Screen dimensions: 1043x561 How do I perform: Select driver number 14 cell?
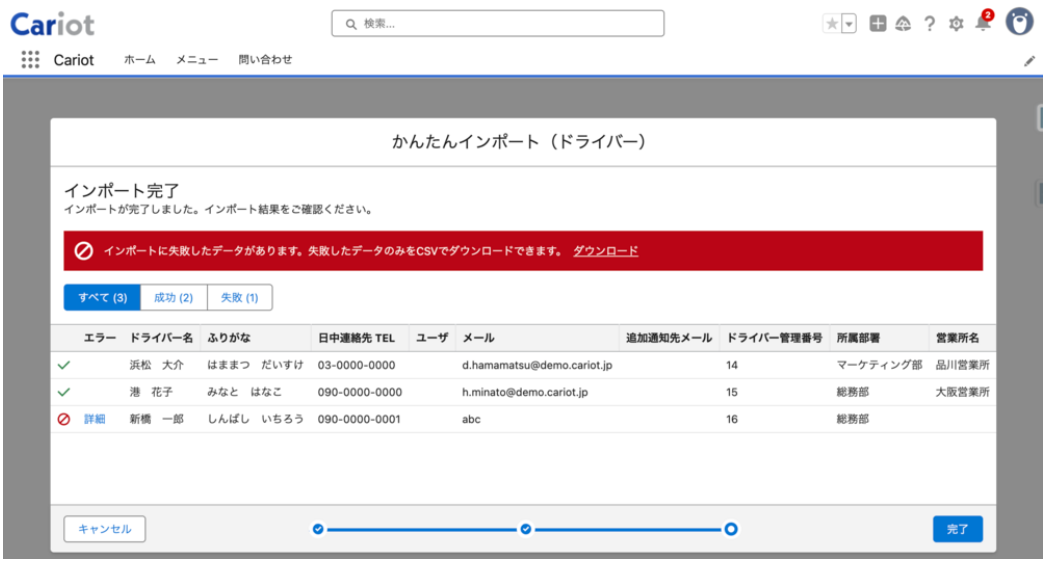click(x=732, y=365)
